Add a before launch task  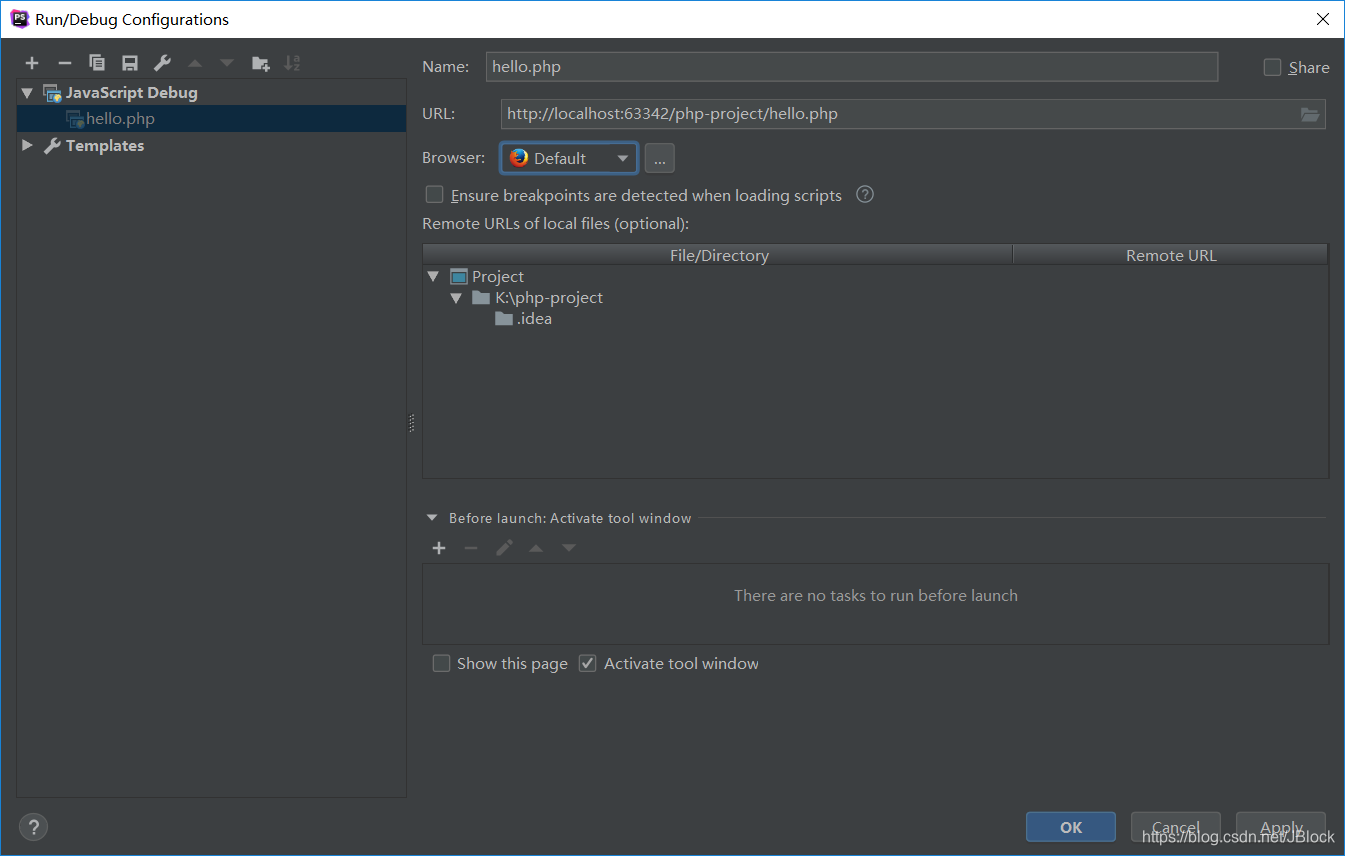(x=439, y=548)
